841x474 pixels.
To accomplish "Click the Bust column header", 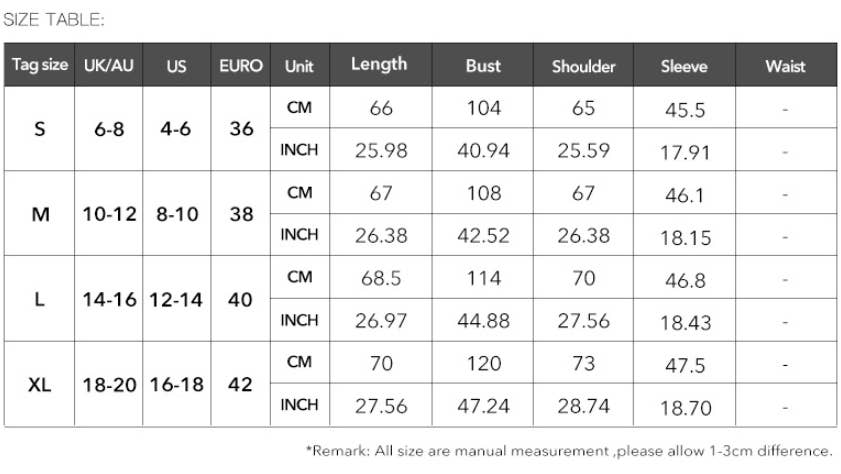I will click(x=483, y=66).
